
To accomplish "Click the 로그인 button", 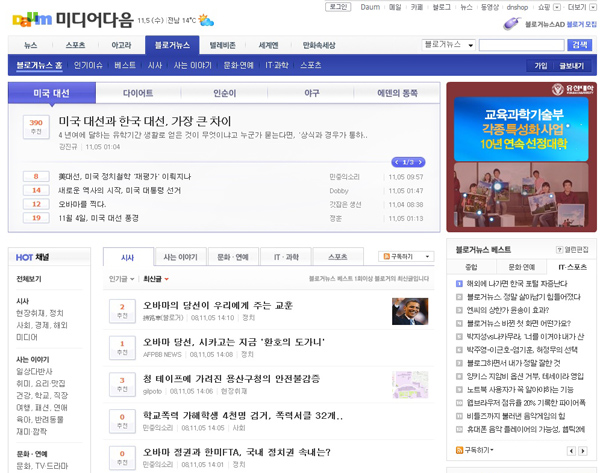I will coord(338,7).
